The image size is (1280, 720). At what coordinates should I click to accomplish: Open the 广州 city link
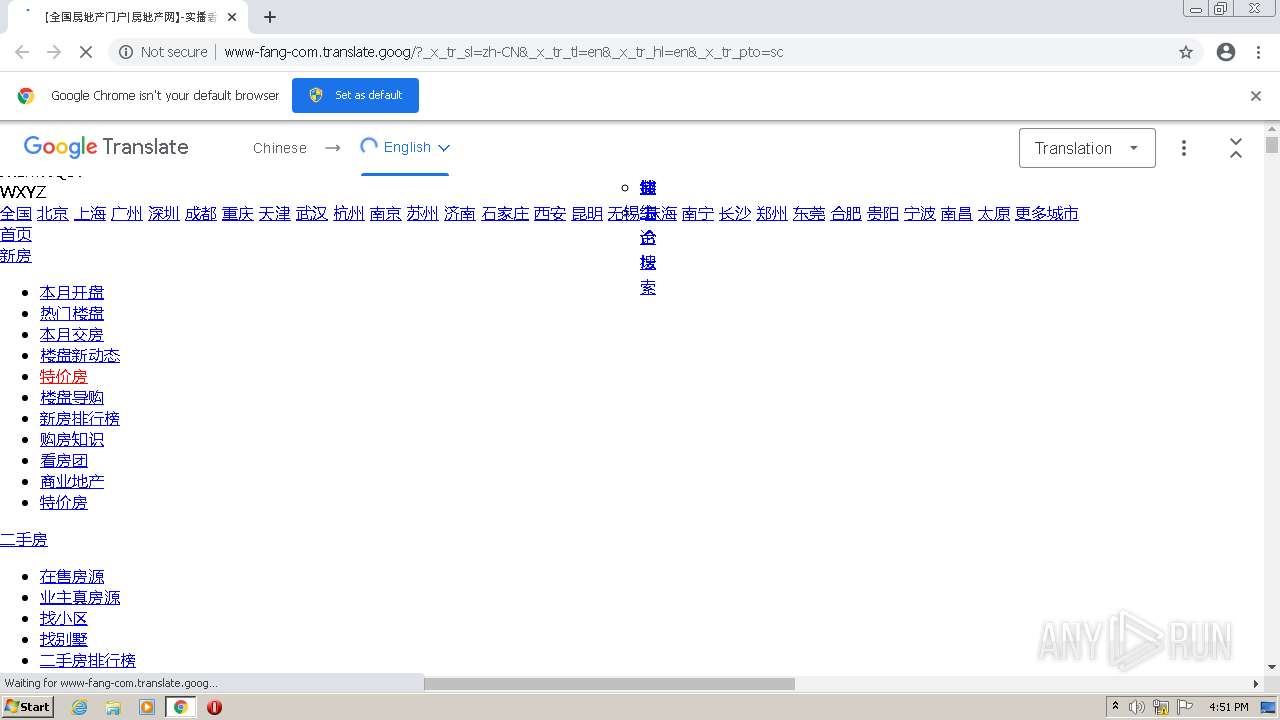tap(127, 213)
